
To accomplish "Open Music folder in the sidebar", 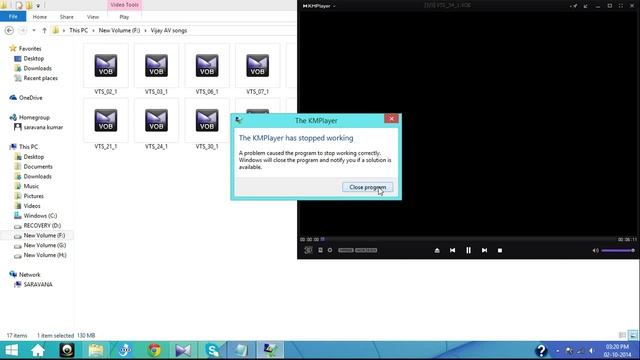I will coord(31,186).
